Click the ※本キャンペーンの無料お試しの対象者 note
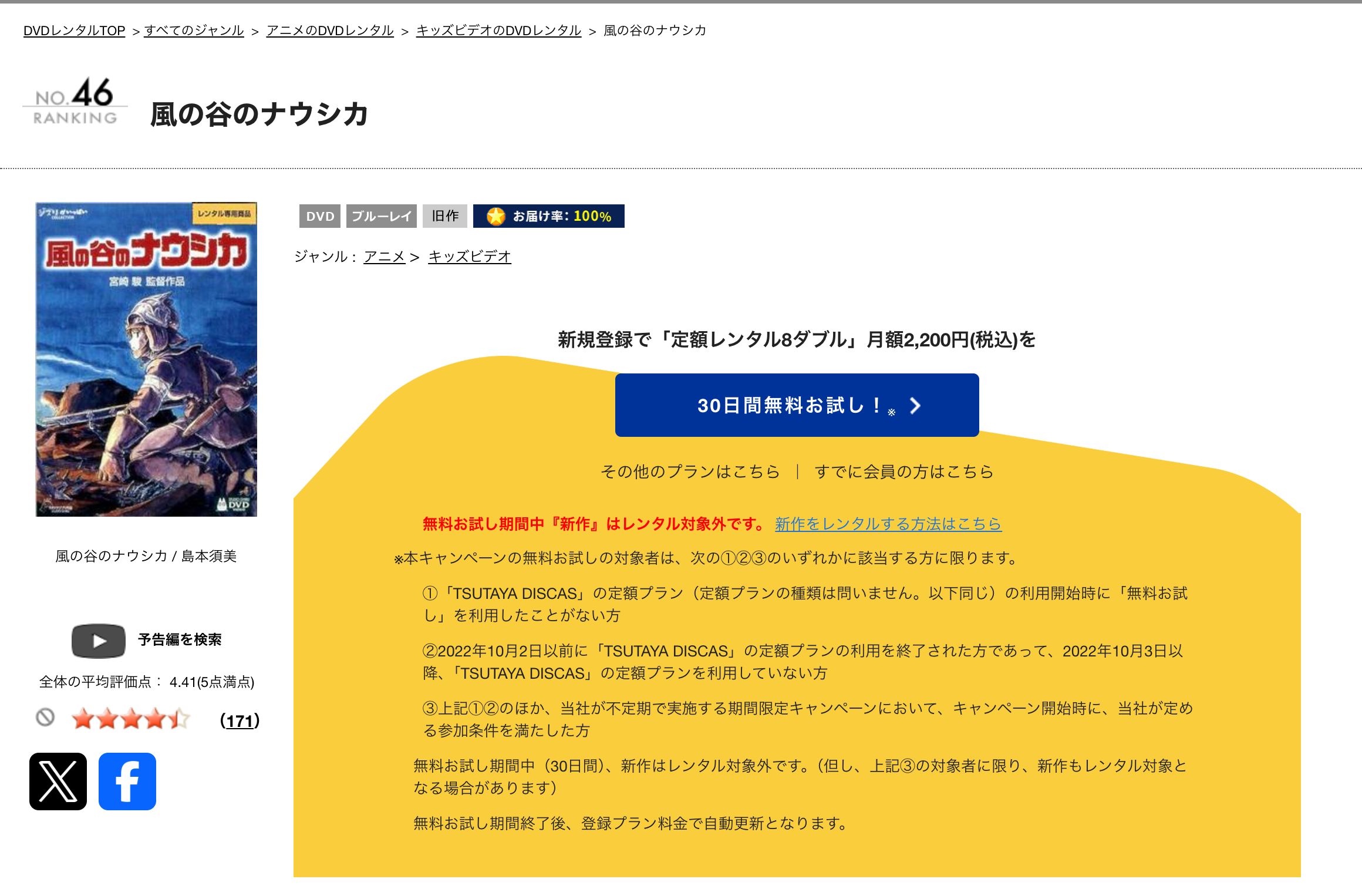Image resolution: width=1362 pixels, height=896 pixels. pyautogui.click(x=707, y=558)
